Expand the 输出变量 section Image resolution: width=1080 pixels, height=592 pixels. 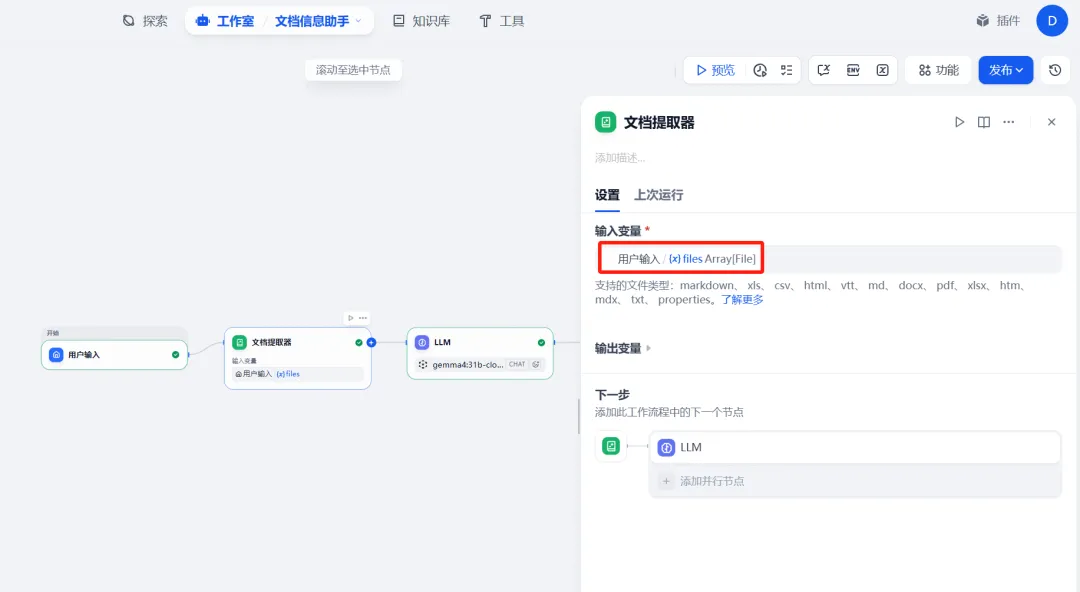(x=623, y=348)
